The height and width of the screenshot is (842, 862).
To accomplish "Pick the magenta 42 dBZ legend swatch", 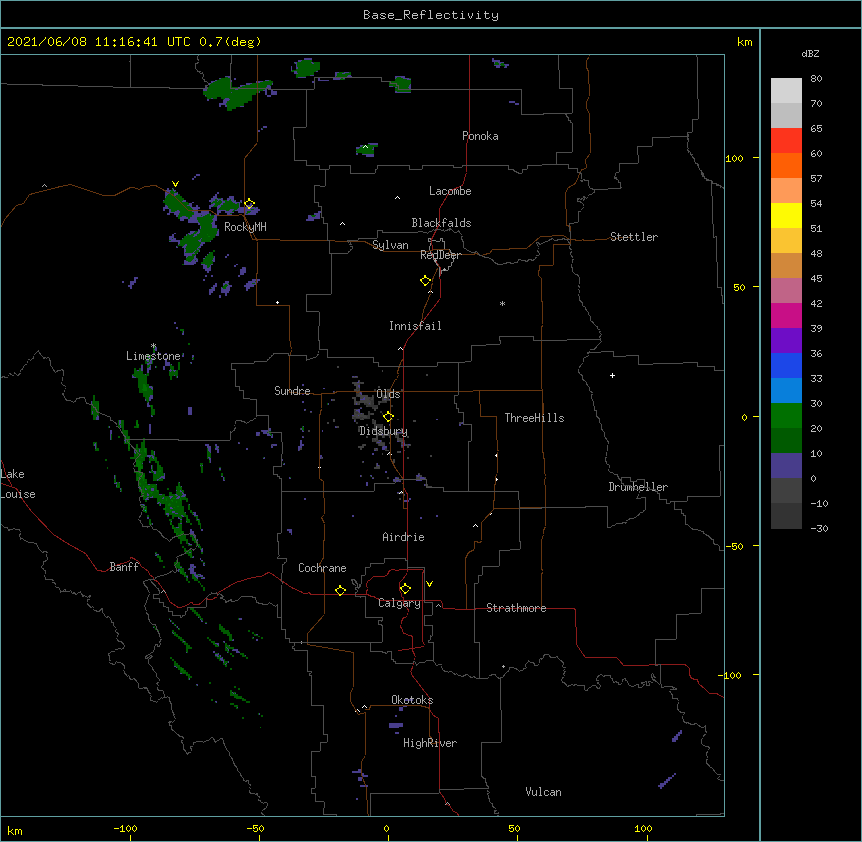I will [x=786, y=315].
